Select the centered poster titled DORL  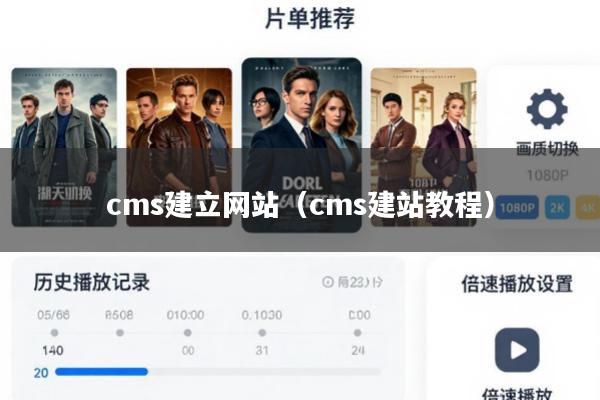(x=302, y=145)
